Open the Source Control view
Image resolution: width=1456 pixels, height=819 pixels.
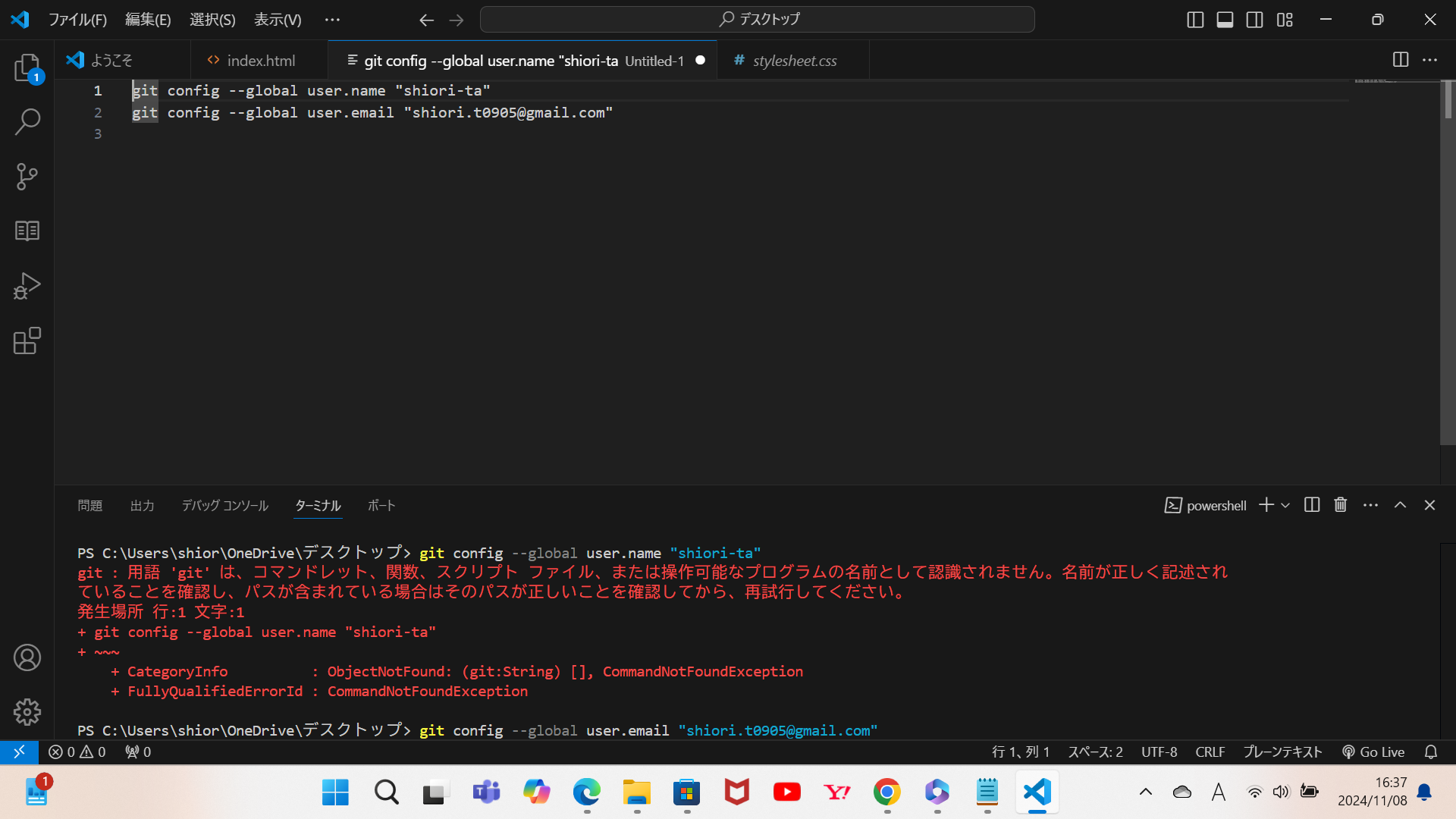[27, 177]
